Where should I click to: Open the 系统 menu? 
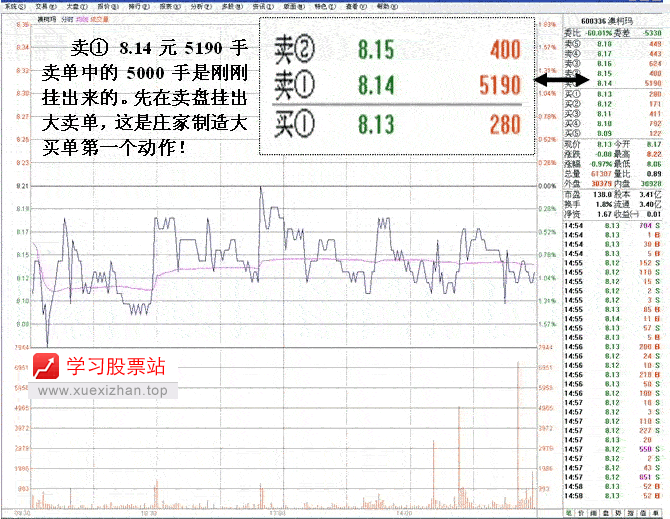point(15,6)
